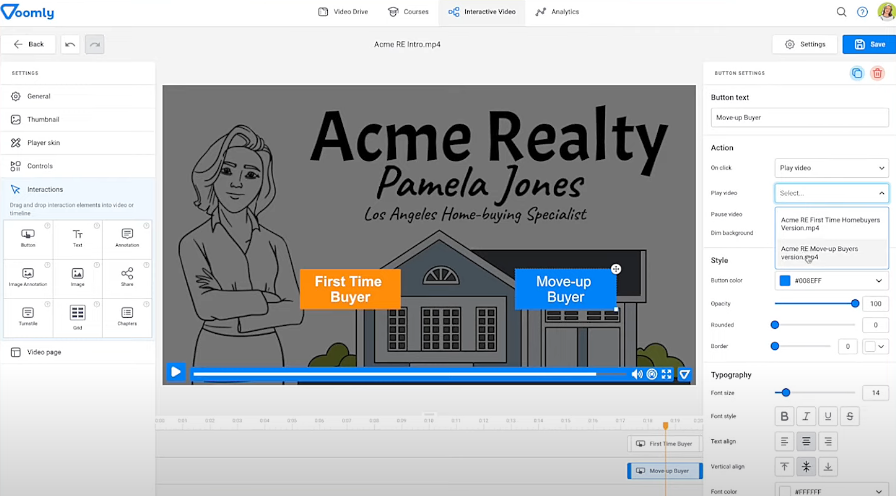Click the duplicate button icon

pyautogui.click(x=857, y=73)
